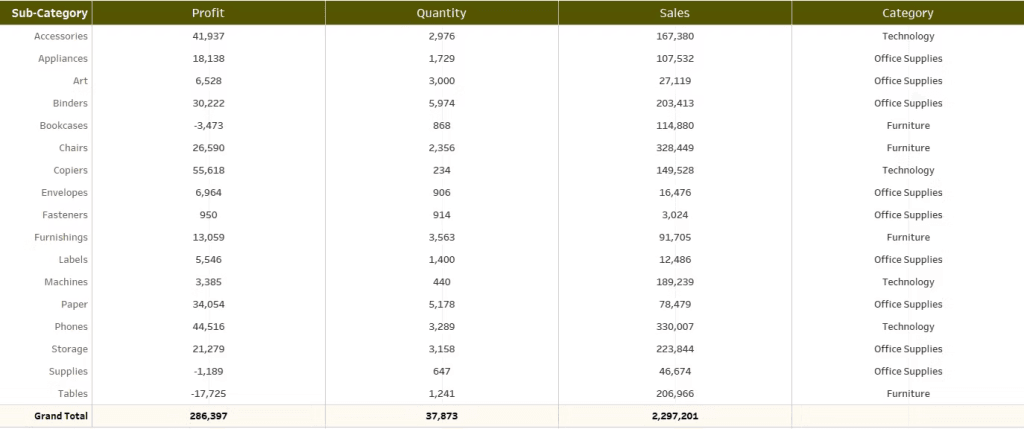Select the Paper quantity value 5,178
Image resolution: width=1024 pixels, height=429 pixels.
(x=441, y=304)
